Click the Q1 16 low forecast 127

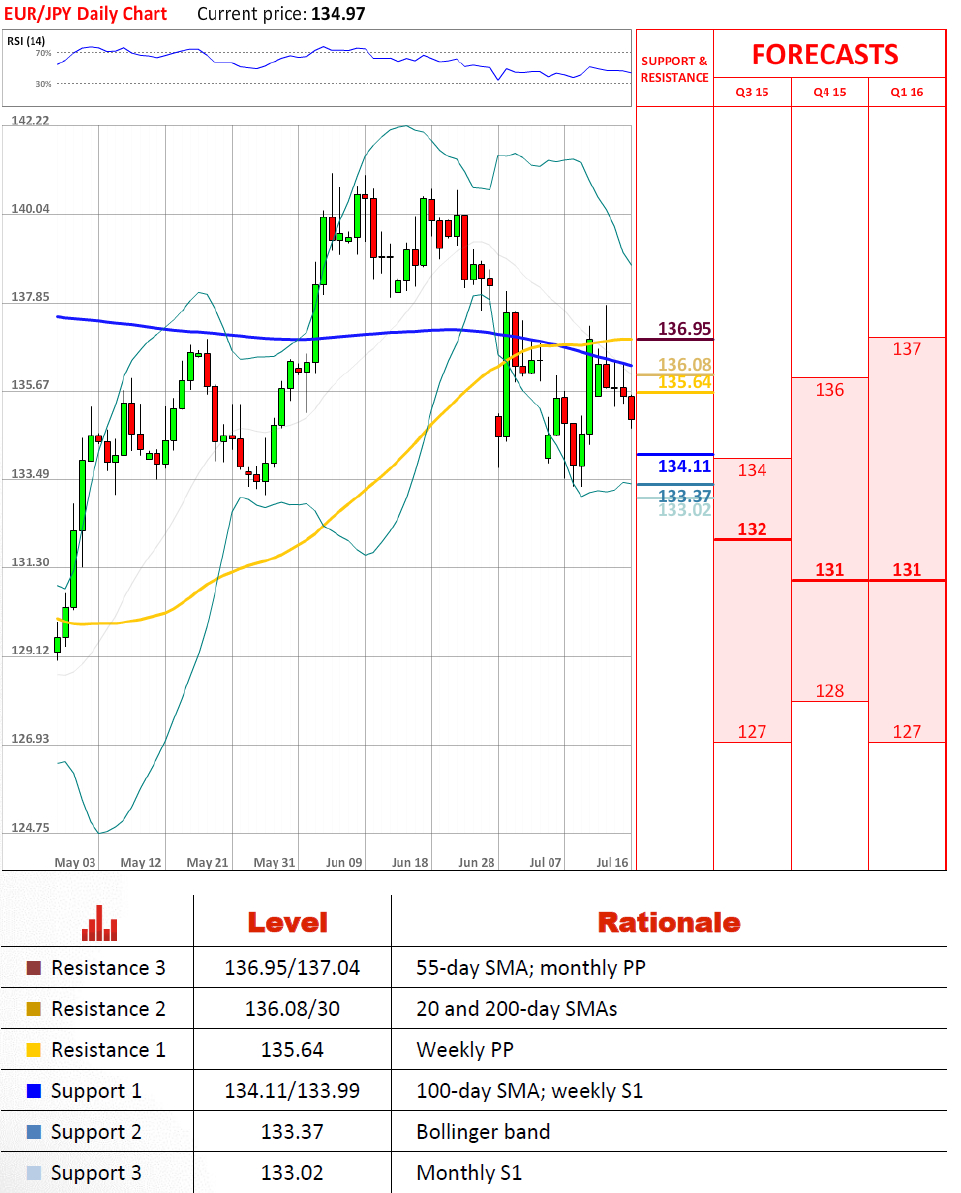pyautogui.click(x=907, y=732)
